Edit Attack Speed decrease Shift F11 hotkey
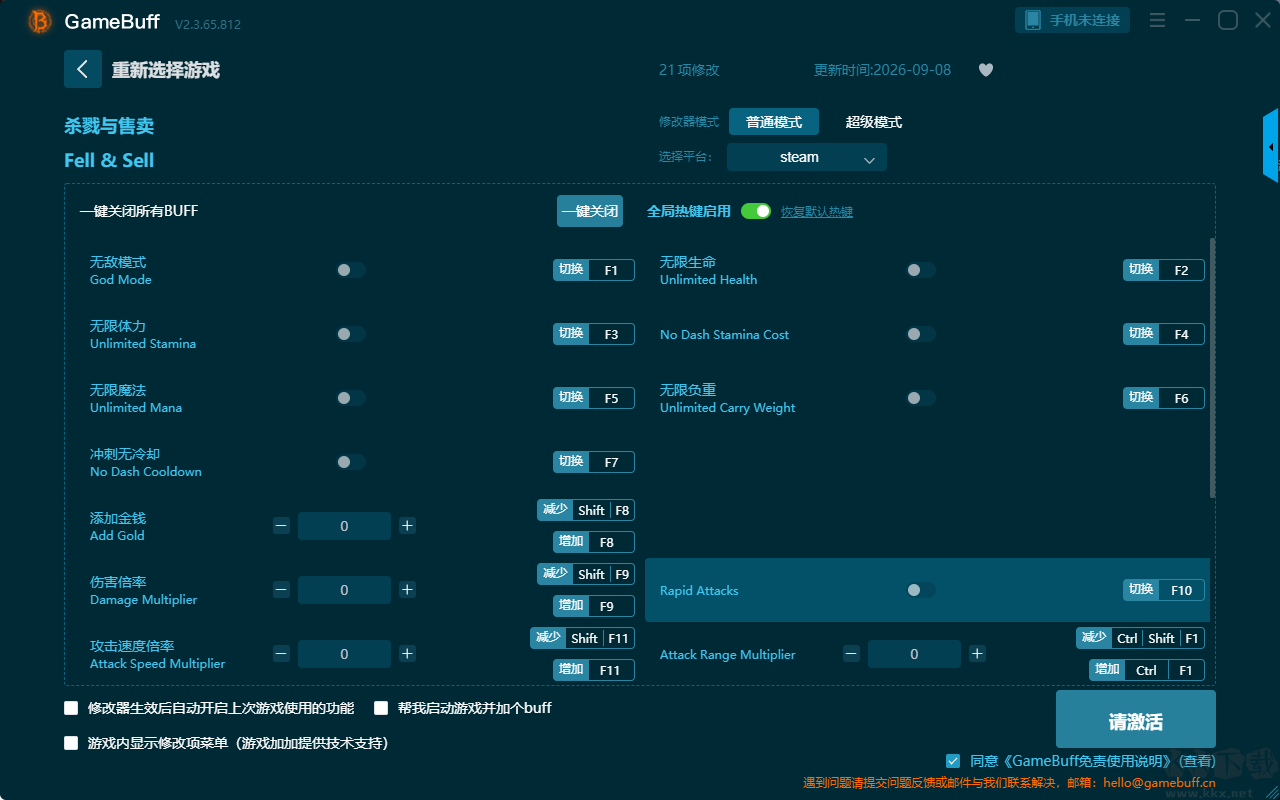1280x800 pixels. [583, 638]
